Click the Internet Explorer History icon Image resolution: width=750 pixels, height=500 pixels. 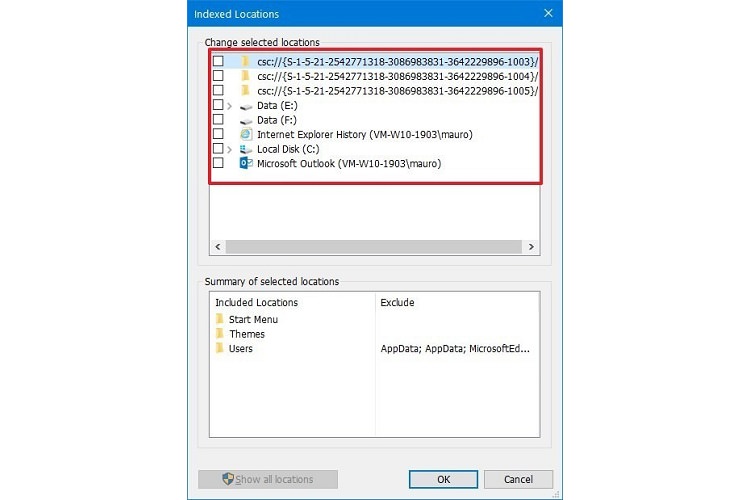coord(246,134)
